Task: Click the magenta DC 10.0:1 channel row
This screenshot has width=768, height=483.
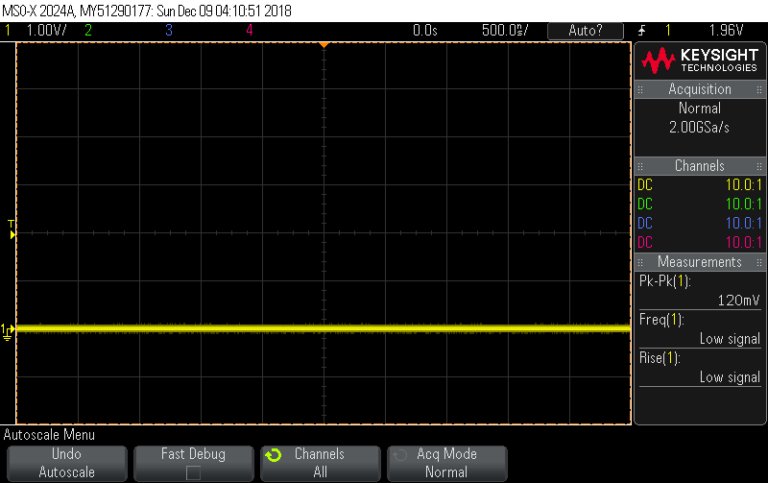Action: click(700, 242)
